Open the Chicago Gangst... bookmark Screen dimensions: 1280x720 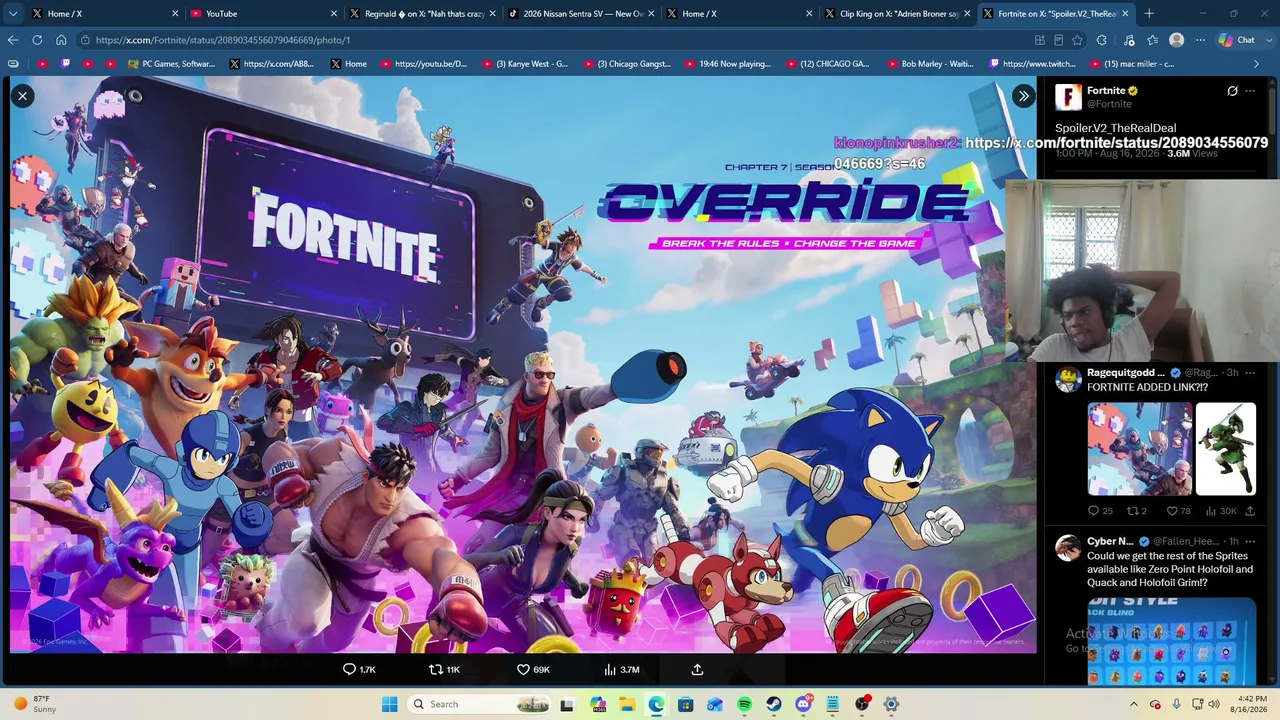[627, 64]
